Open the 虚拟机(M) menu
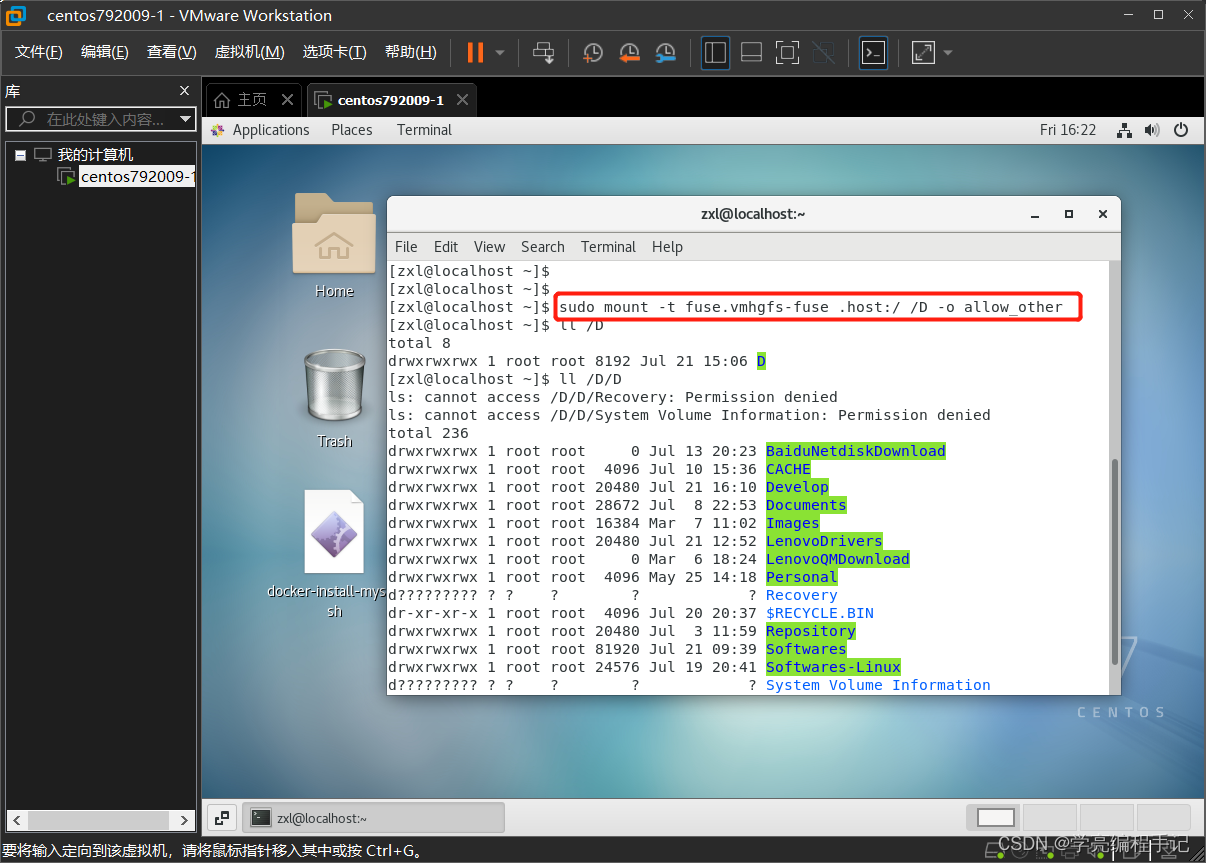1206x863 pixels. click(x=249, y=52)
